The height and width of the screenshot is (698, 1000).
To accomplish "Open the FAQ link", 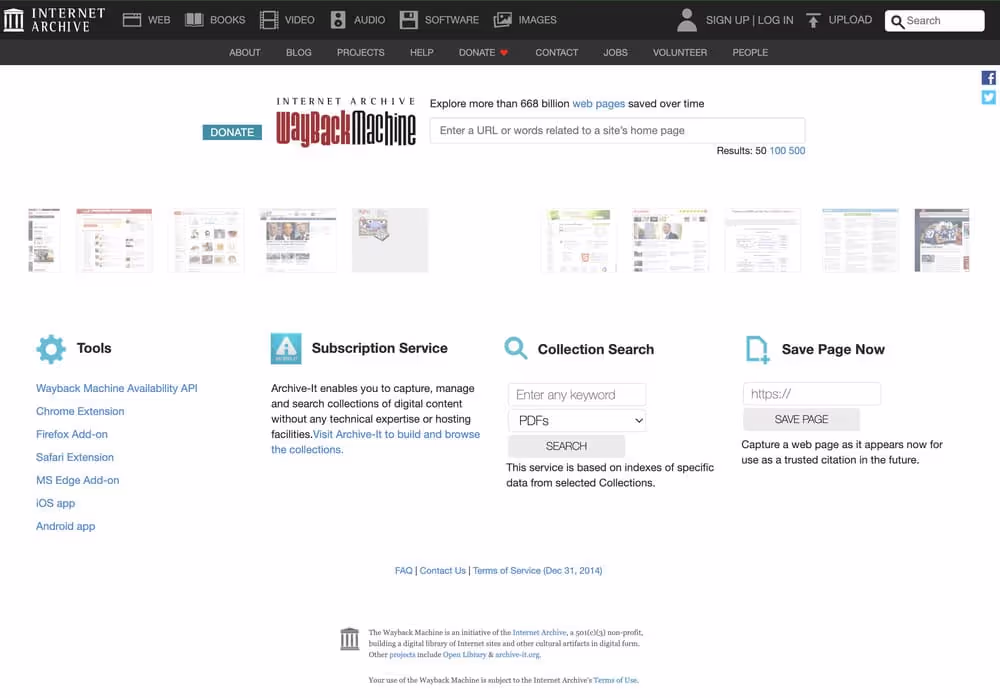I will (404, 570).
